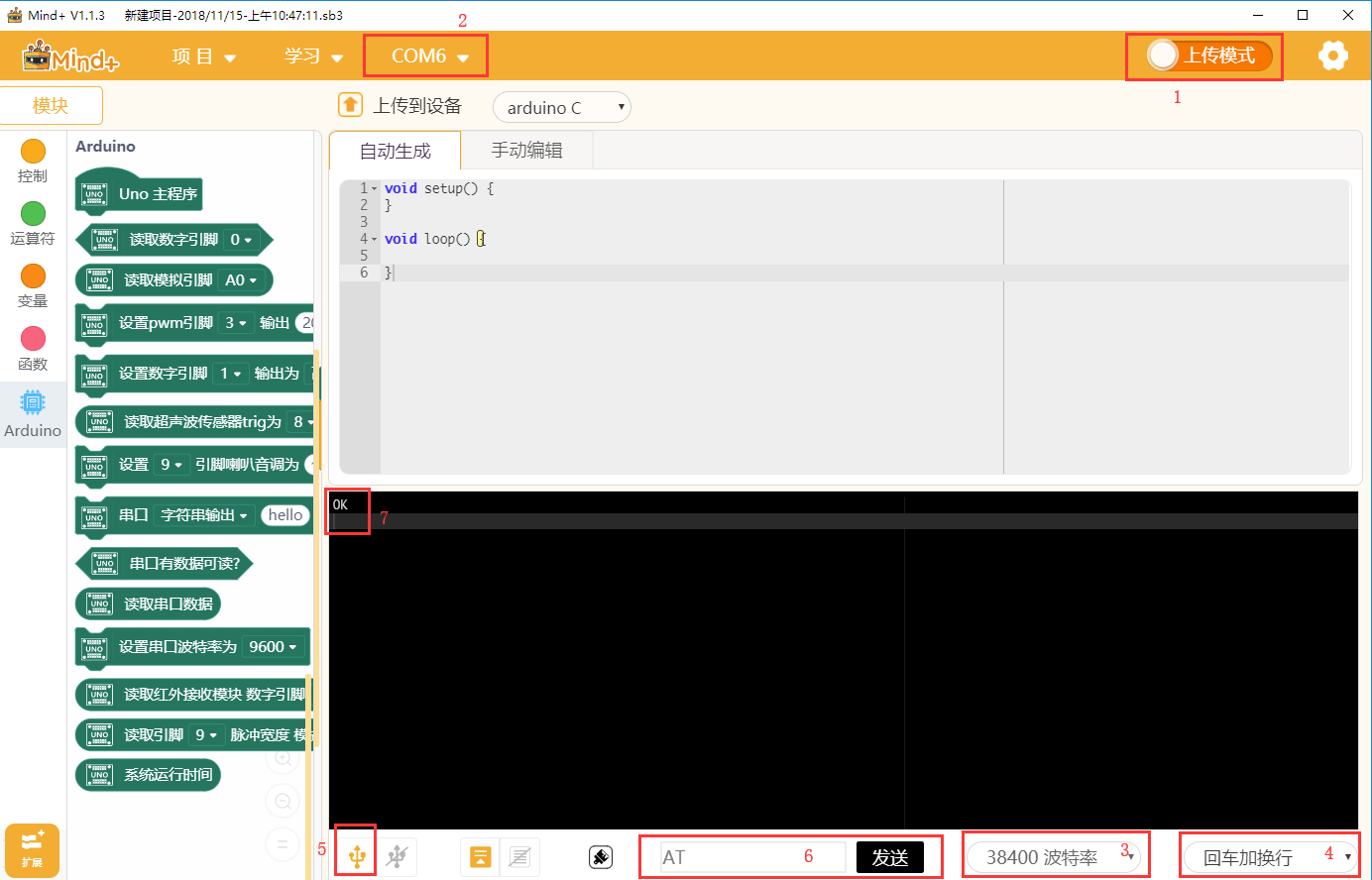Click the 系统运行时间 block
The width and height of the screenshot is (1372, 880).
(148, 775)
